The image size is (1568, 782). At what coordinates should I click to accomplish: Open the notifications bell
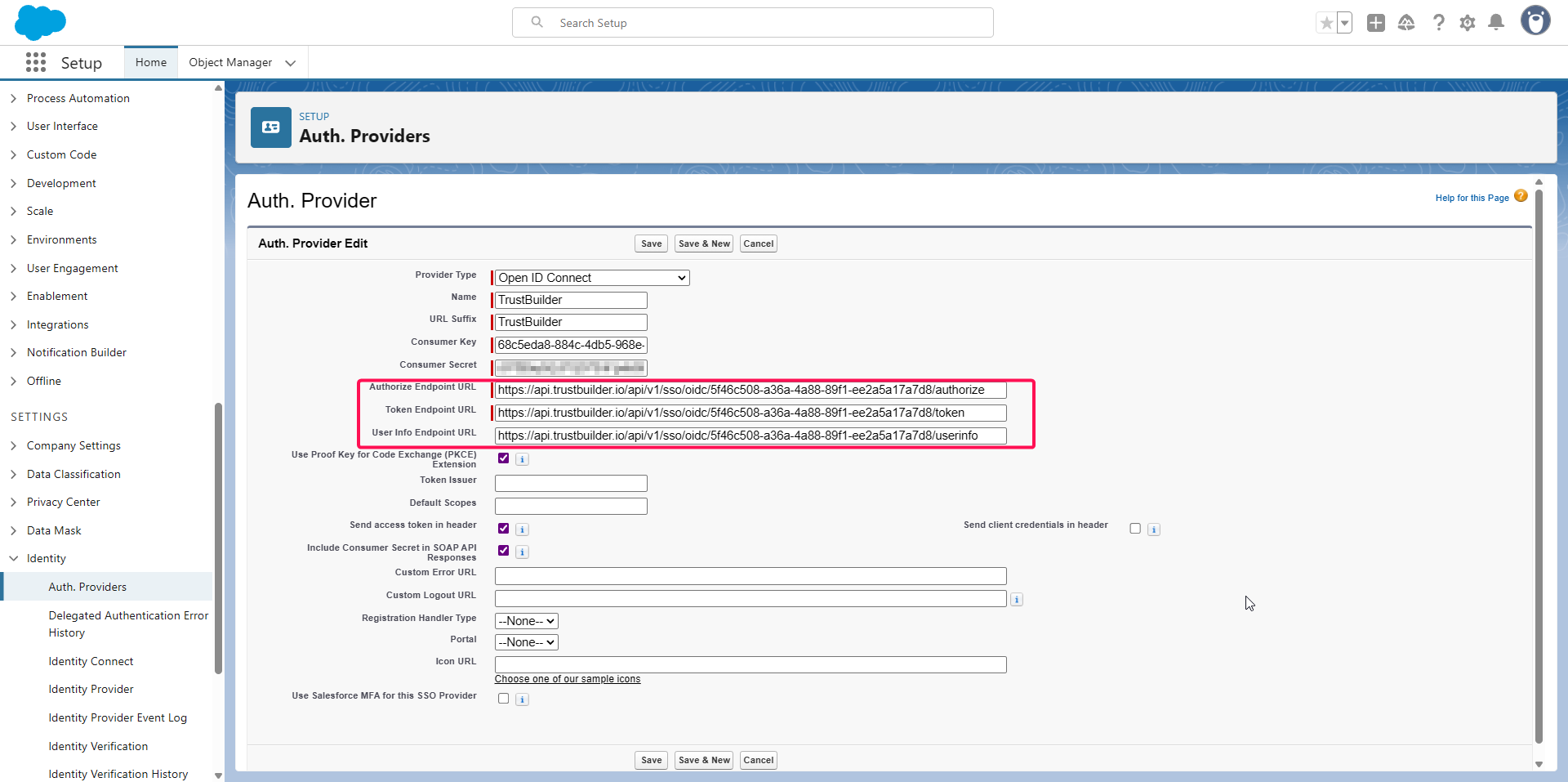click(x=1495, y=23)
